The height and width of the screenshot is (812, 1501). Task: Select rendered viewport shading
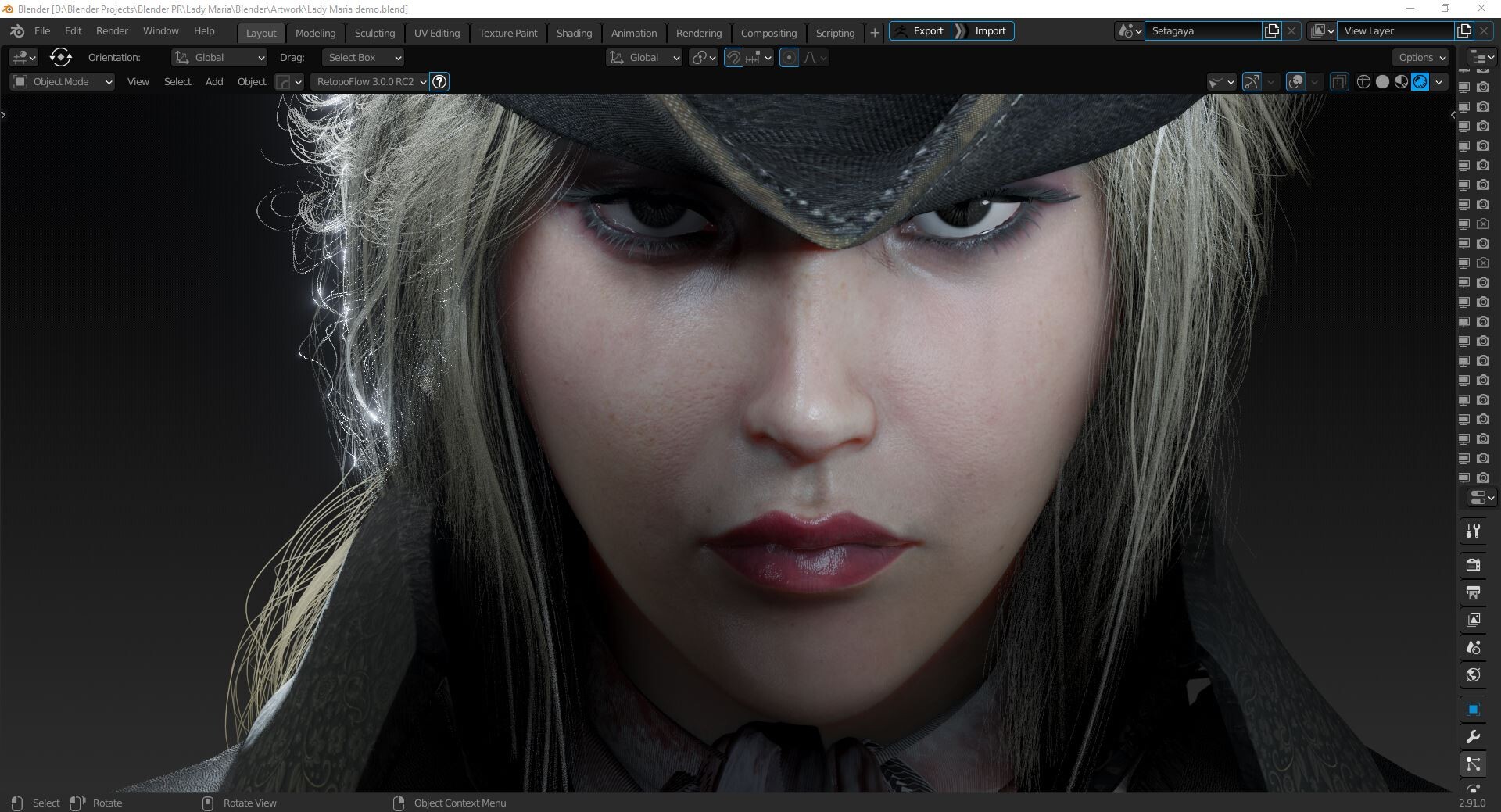(1420, 82)
